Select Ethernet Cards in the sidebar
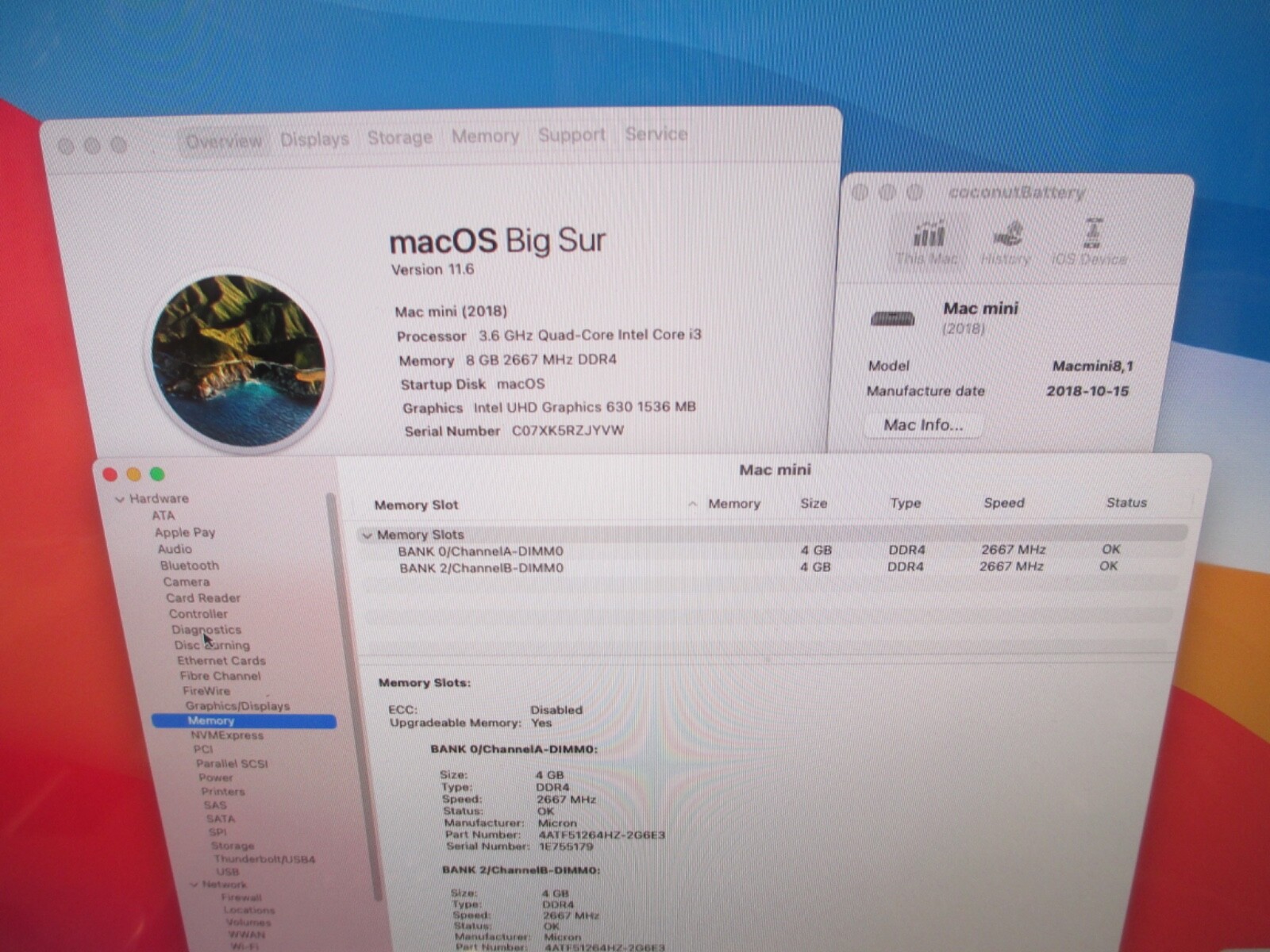1270x952 pixels. (221, 660)
